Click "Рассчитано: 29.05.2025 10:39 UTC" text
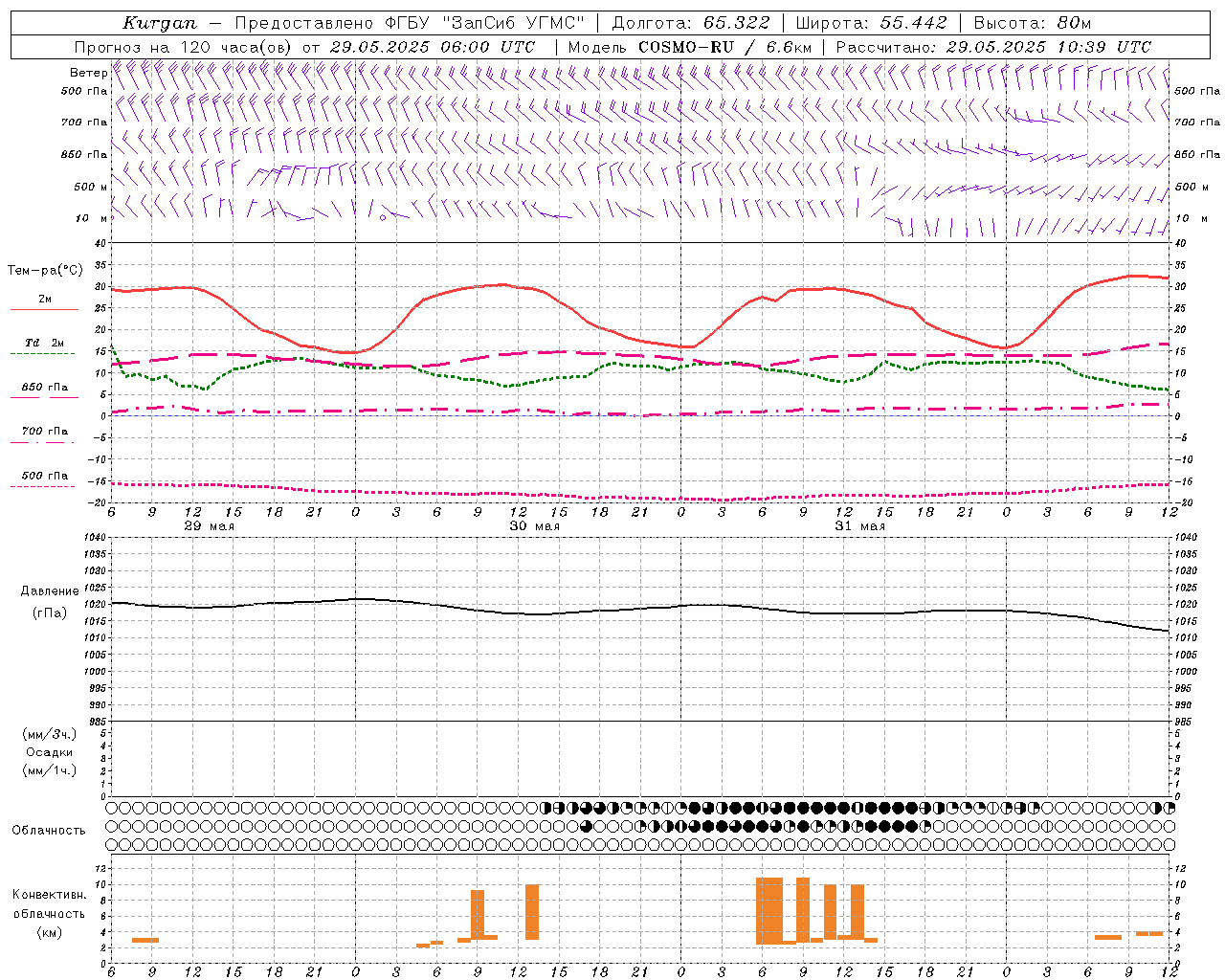Viewport: 1225px width, 980px height. [993, 47]
